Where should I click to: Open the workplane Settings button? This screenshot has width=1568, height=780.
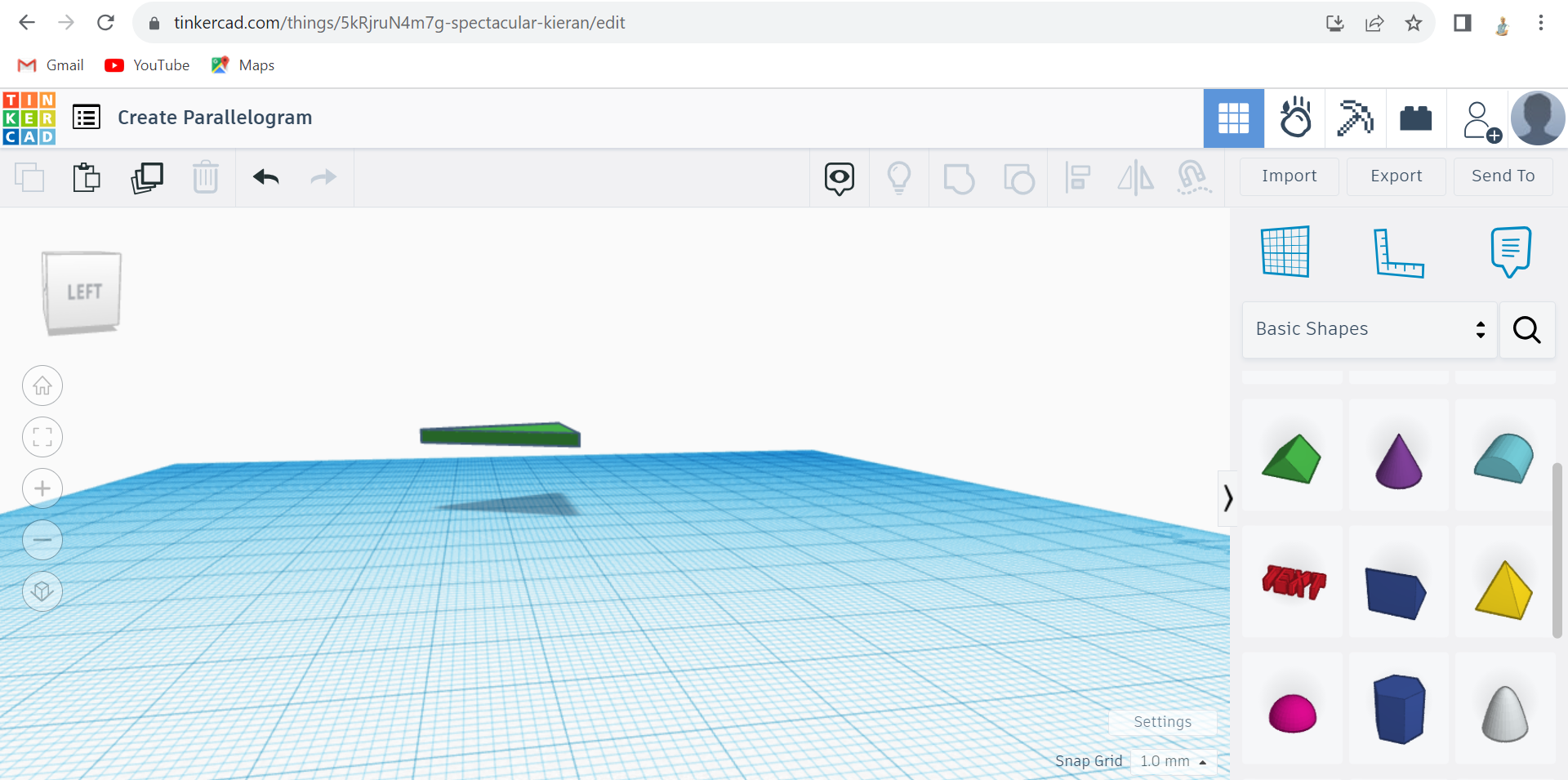pos(1162,722)
